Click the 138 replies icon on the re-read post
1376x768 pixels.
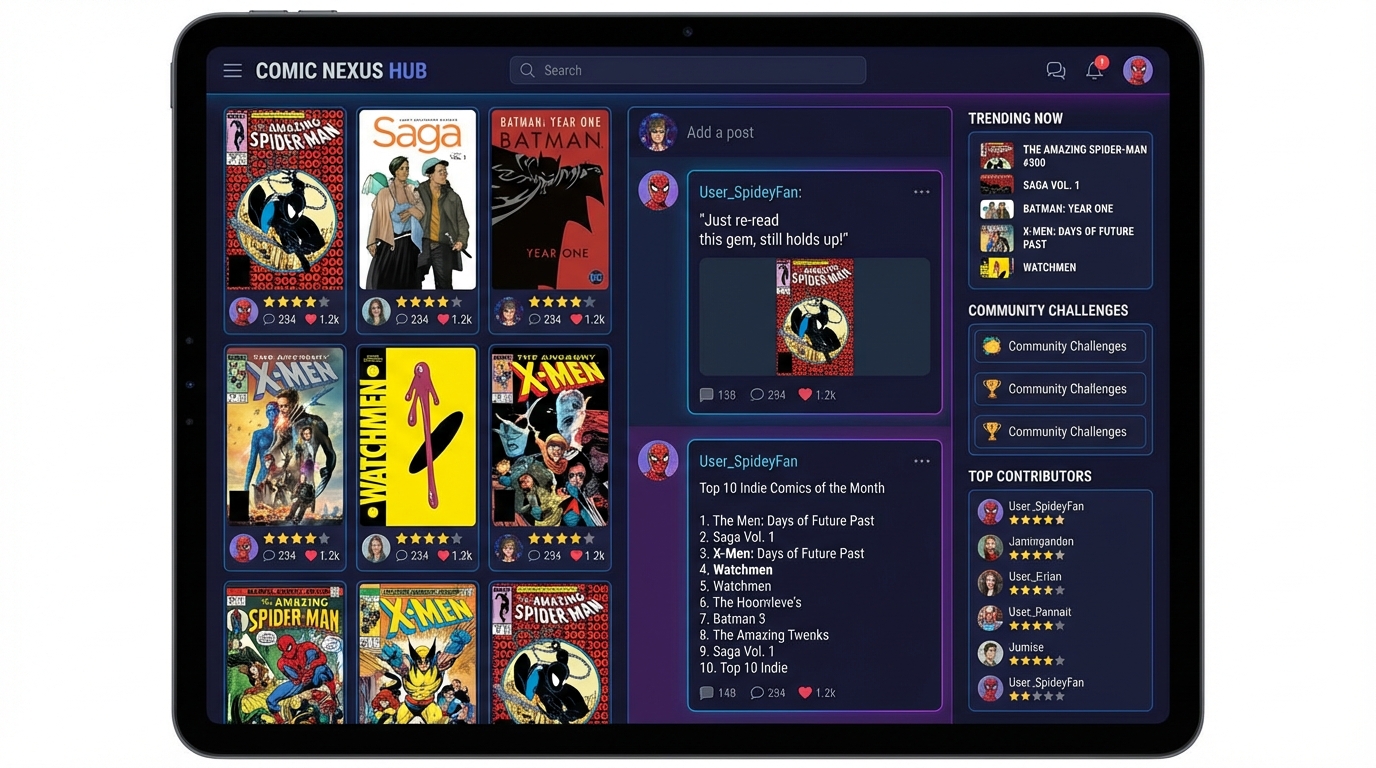tap(707, 395)
